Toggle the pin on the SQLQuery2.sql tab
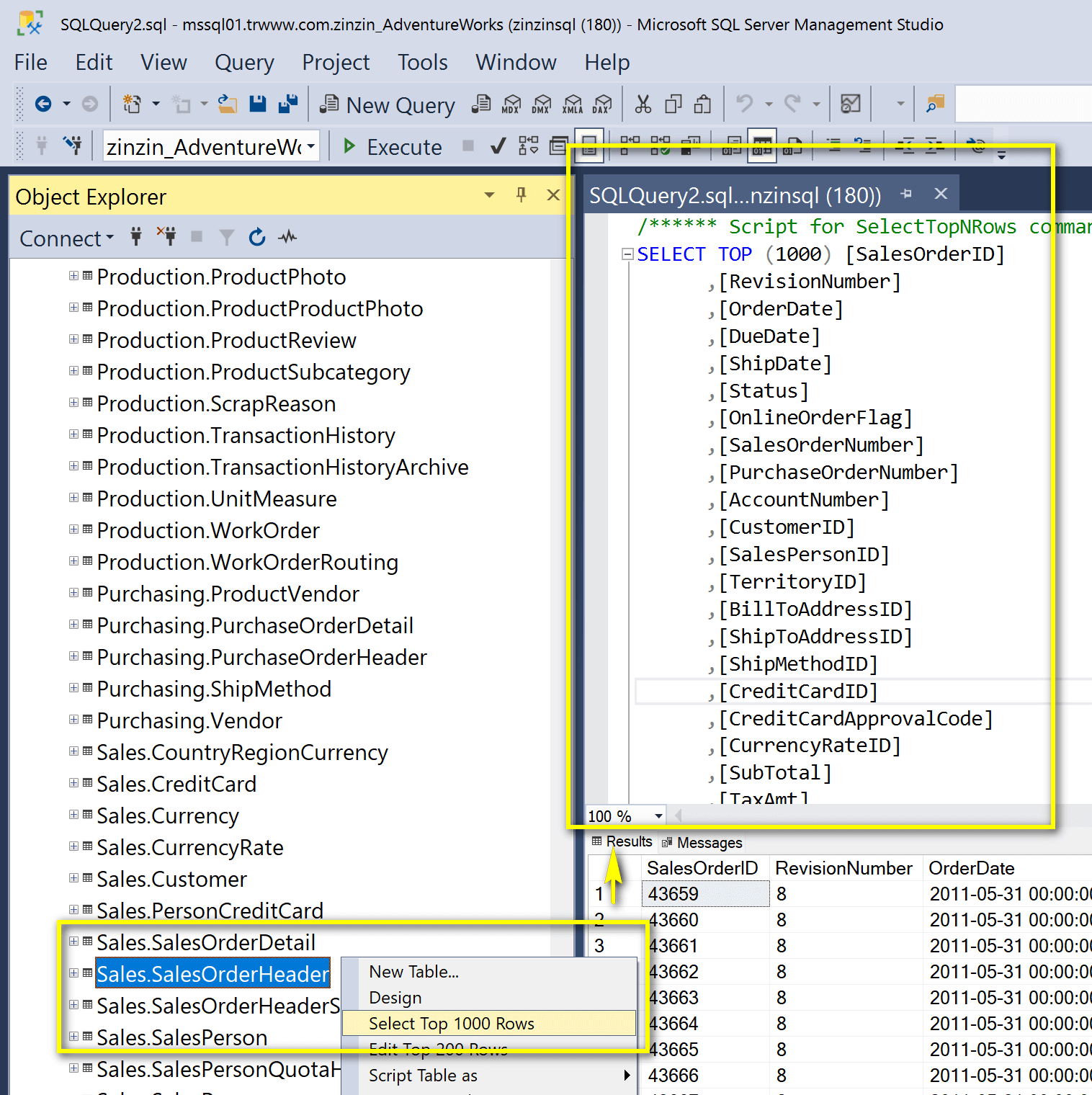The image size is (1092, 1095). coord(906,193)
